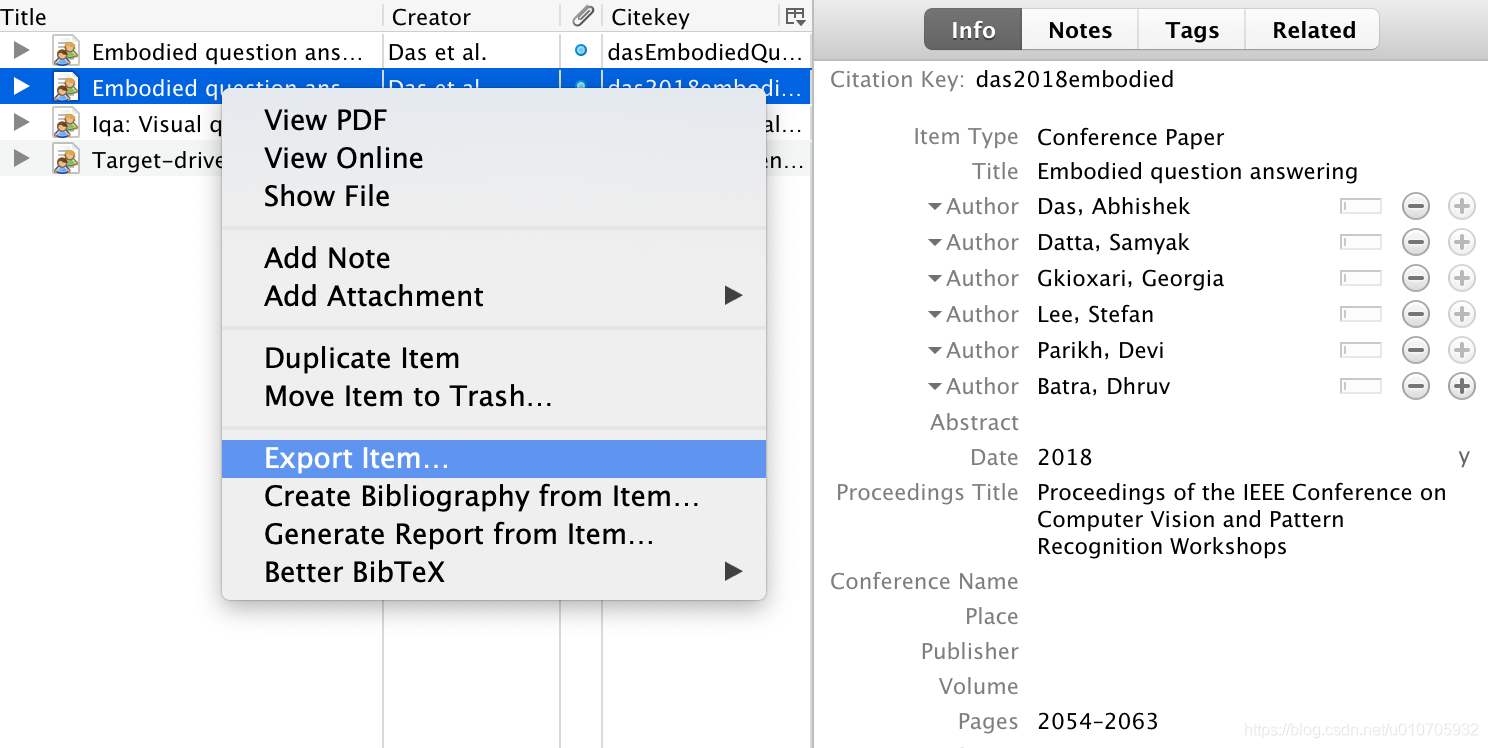Change Item Type Conference Paper

[1130, 137]
